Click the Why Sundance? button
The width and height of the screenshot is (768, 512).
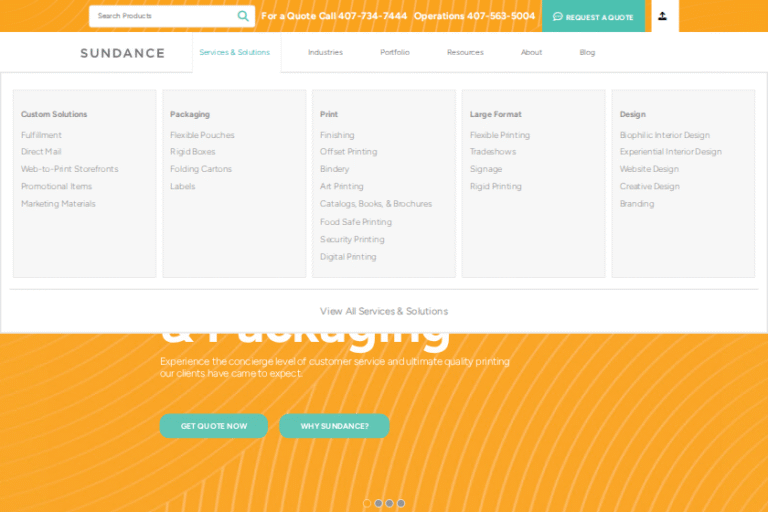[x=334, y=426]
